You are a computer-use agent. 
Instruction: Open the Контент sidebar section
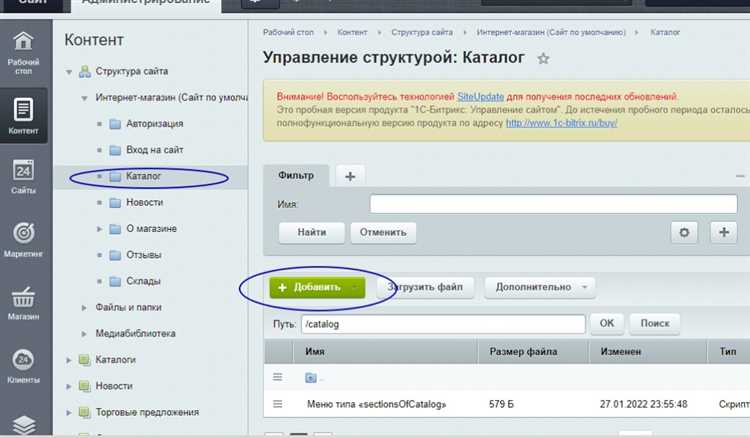23,116
